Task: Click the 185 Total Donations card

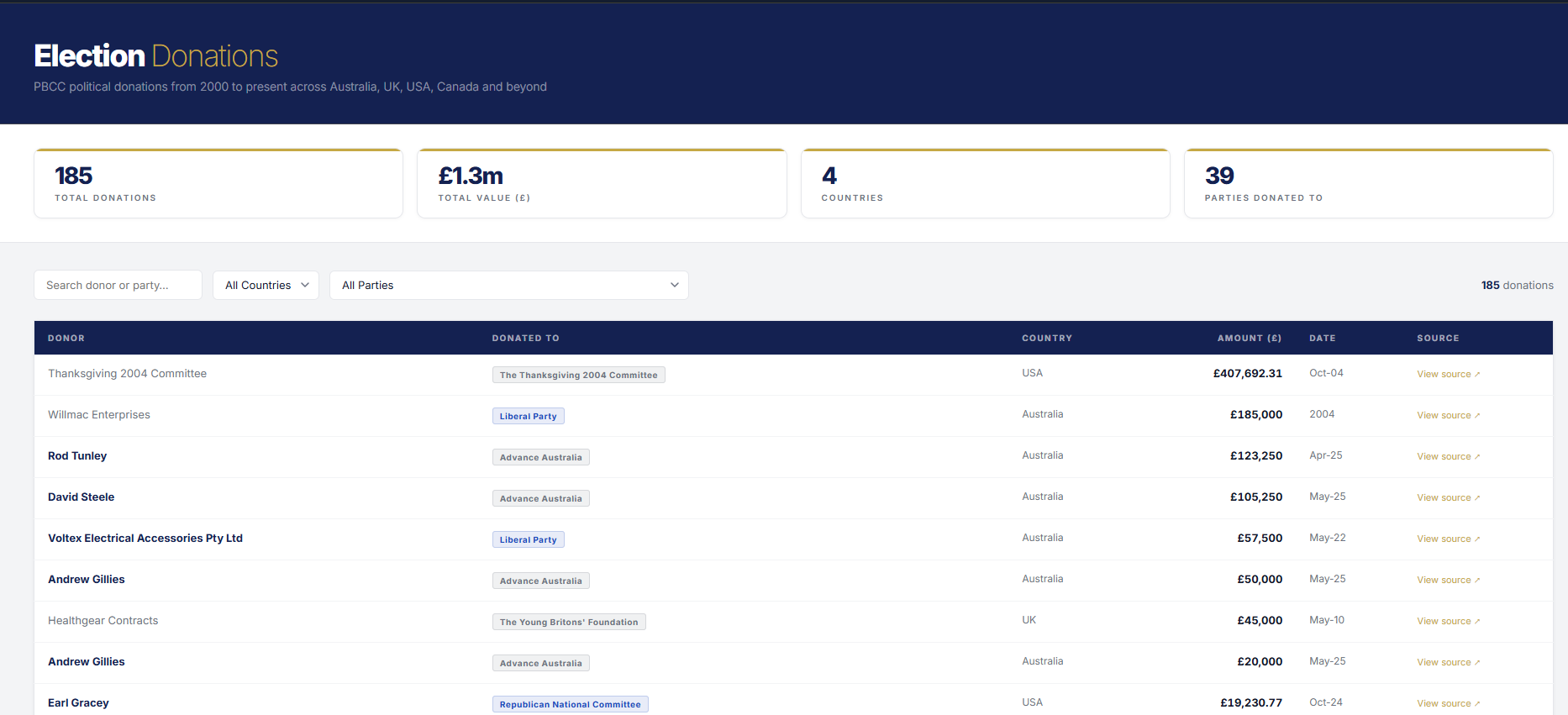Action: pos(218,183)
